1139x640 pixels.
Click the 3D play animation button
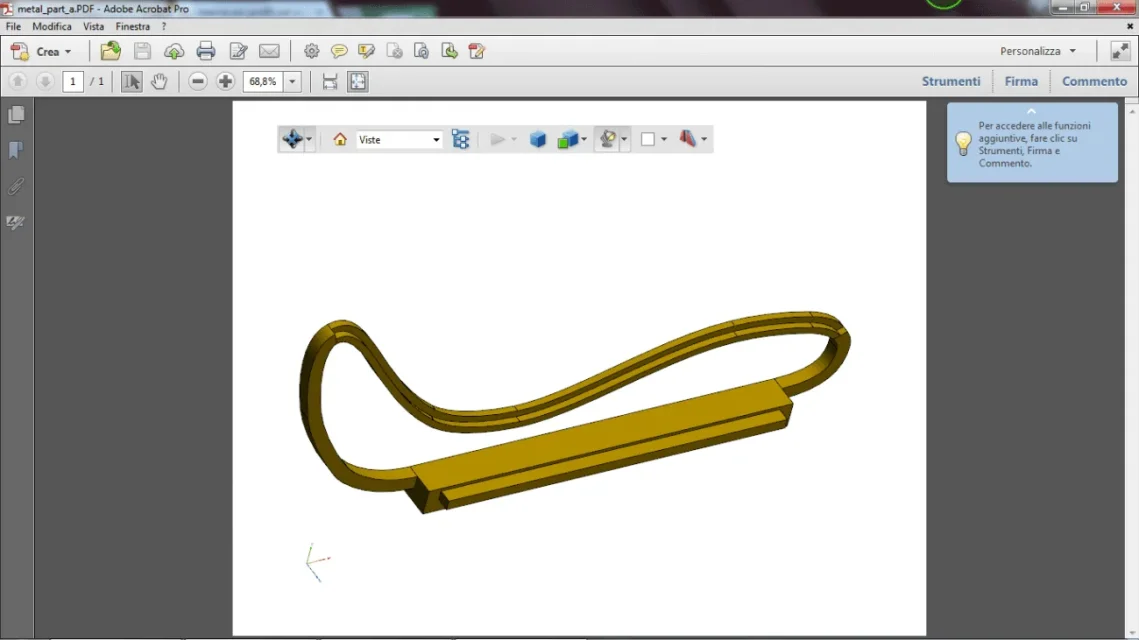point(497,139)
